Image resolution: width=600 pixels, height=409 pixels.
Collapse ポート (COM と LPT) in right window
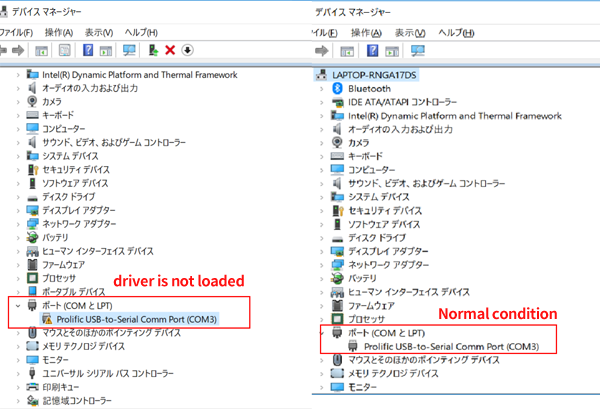[x=322, y=333]
